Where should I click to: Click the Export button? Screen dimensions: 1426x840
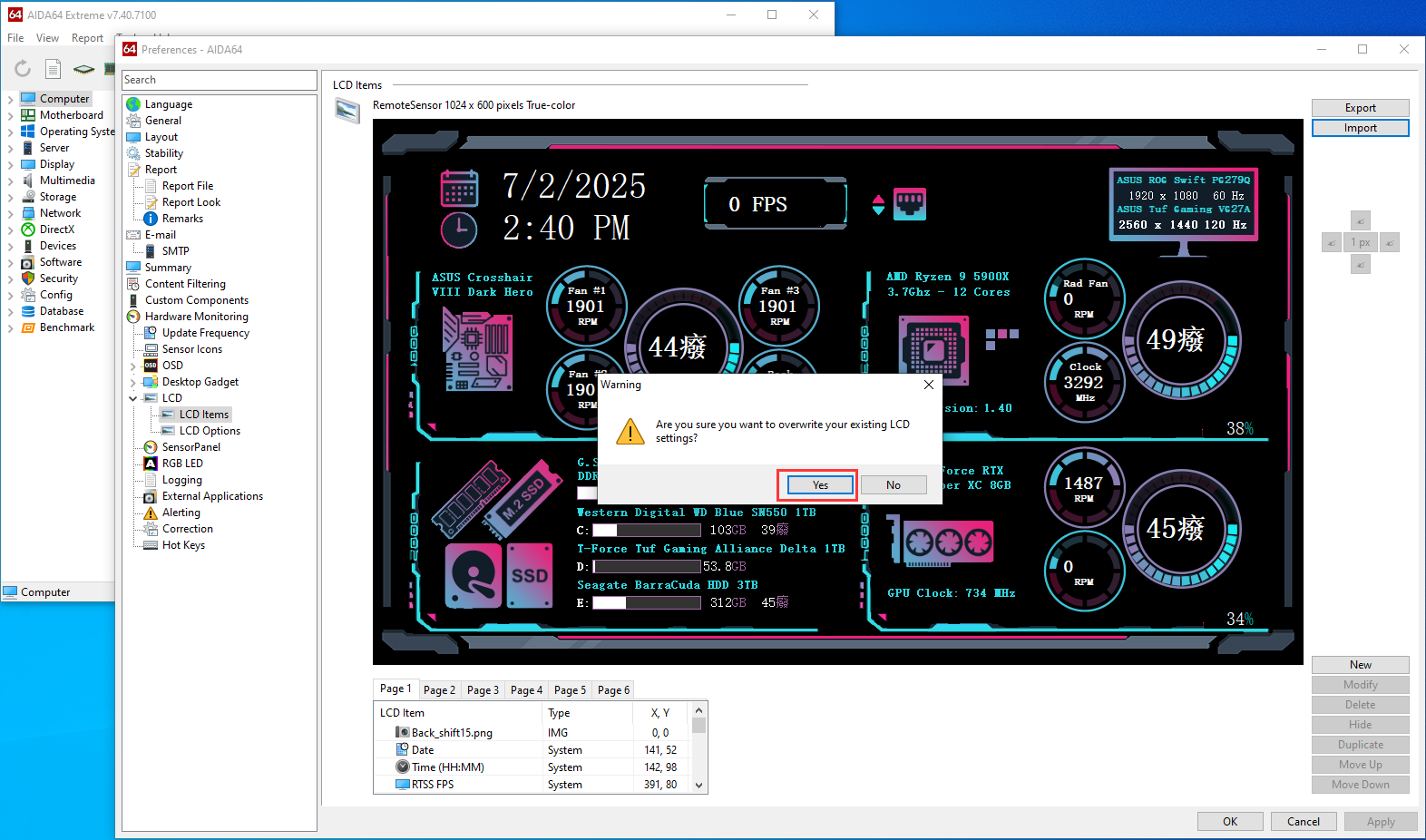tap(1360, 108)
